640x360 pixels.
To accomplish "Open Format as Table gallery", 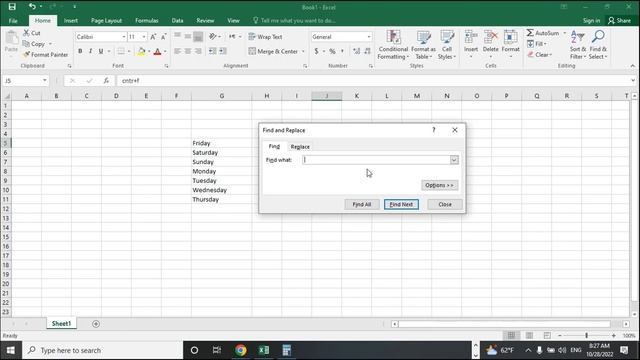I will [x=423, y=45].
